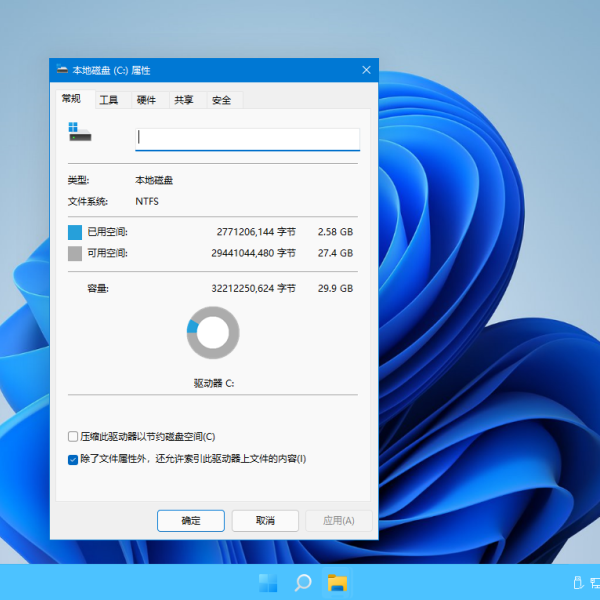Open the 硬件 tab
600x600 pixels.
click(x=150, y=100)
